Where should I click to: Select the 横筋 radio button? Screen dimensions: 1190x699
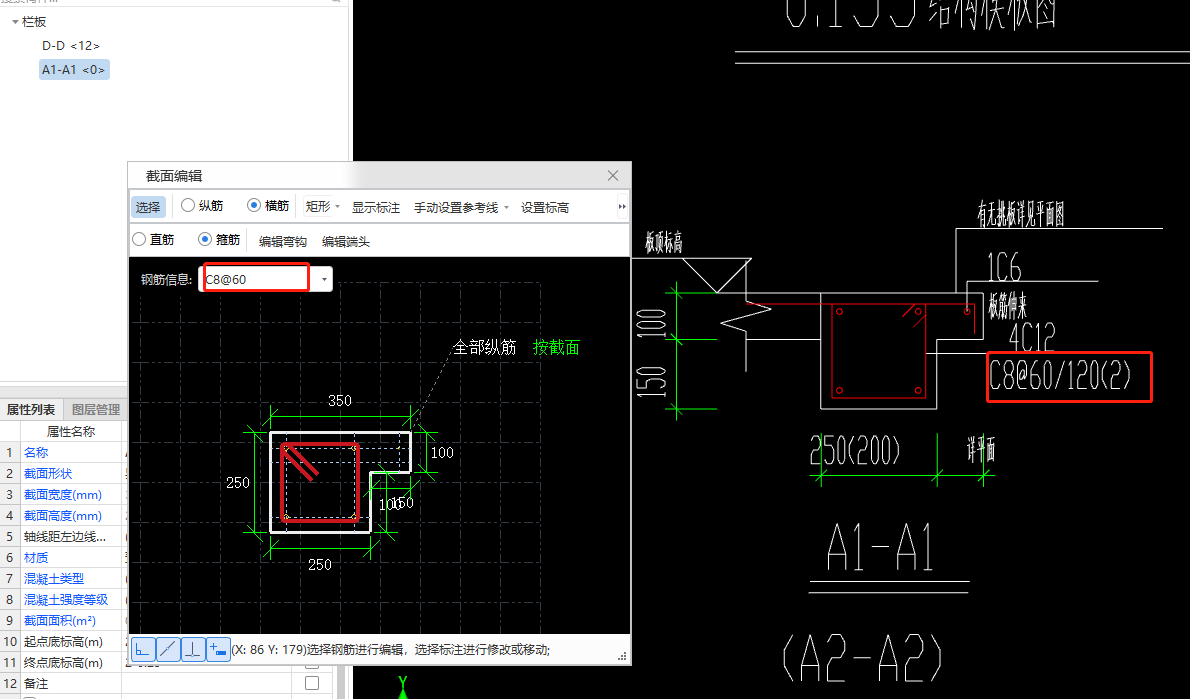pos(254,205)
